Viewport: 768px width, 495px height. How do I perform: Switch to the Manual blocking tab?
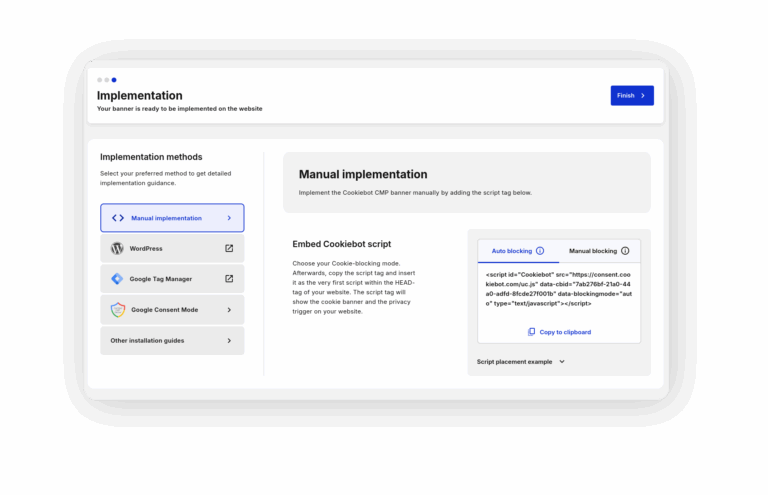pos(599,251)
